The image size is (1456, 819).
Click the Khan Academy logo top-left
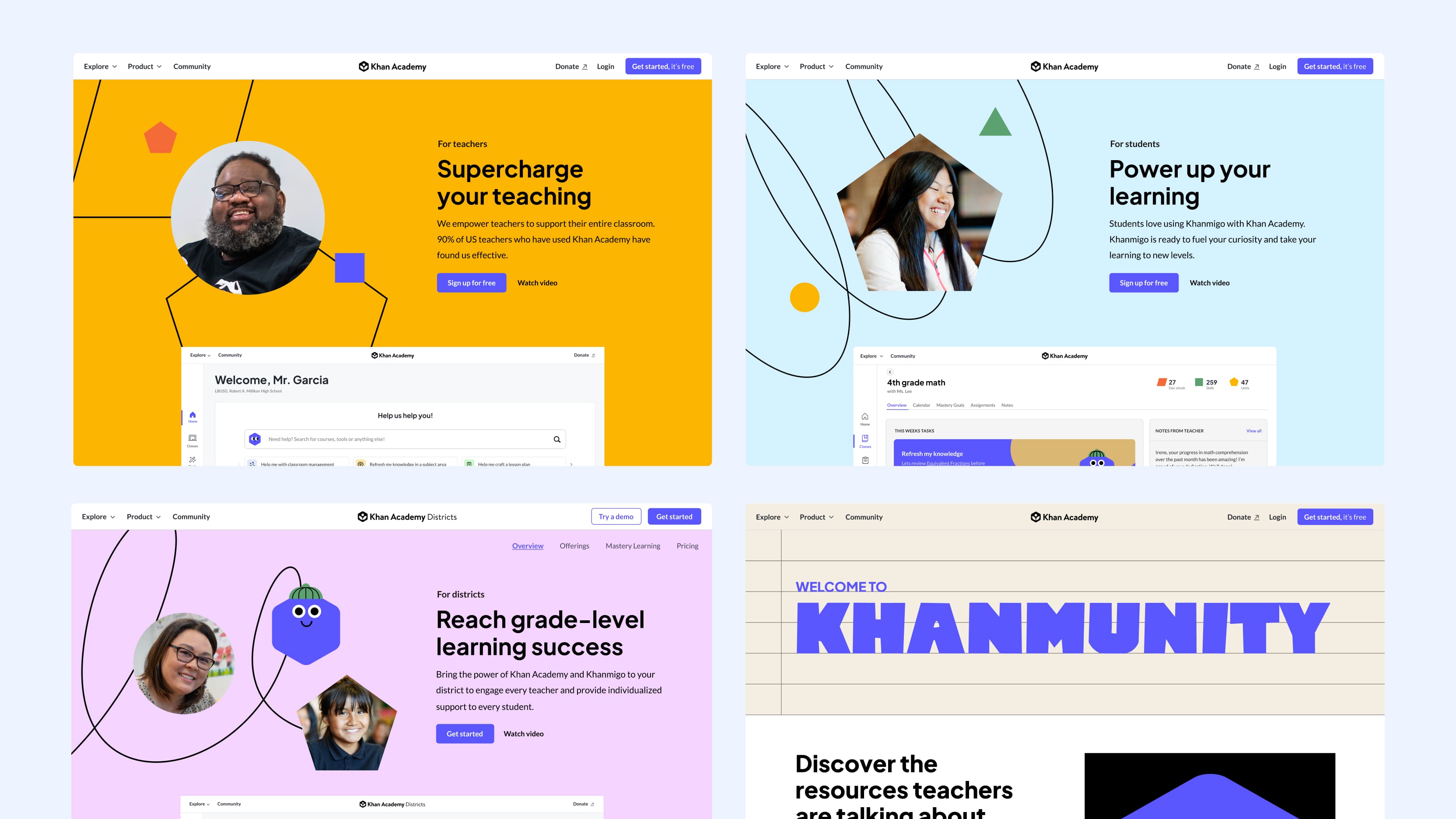click(392, 65)
